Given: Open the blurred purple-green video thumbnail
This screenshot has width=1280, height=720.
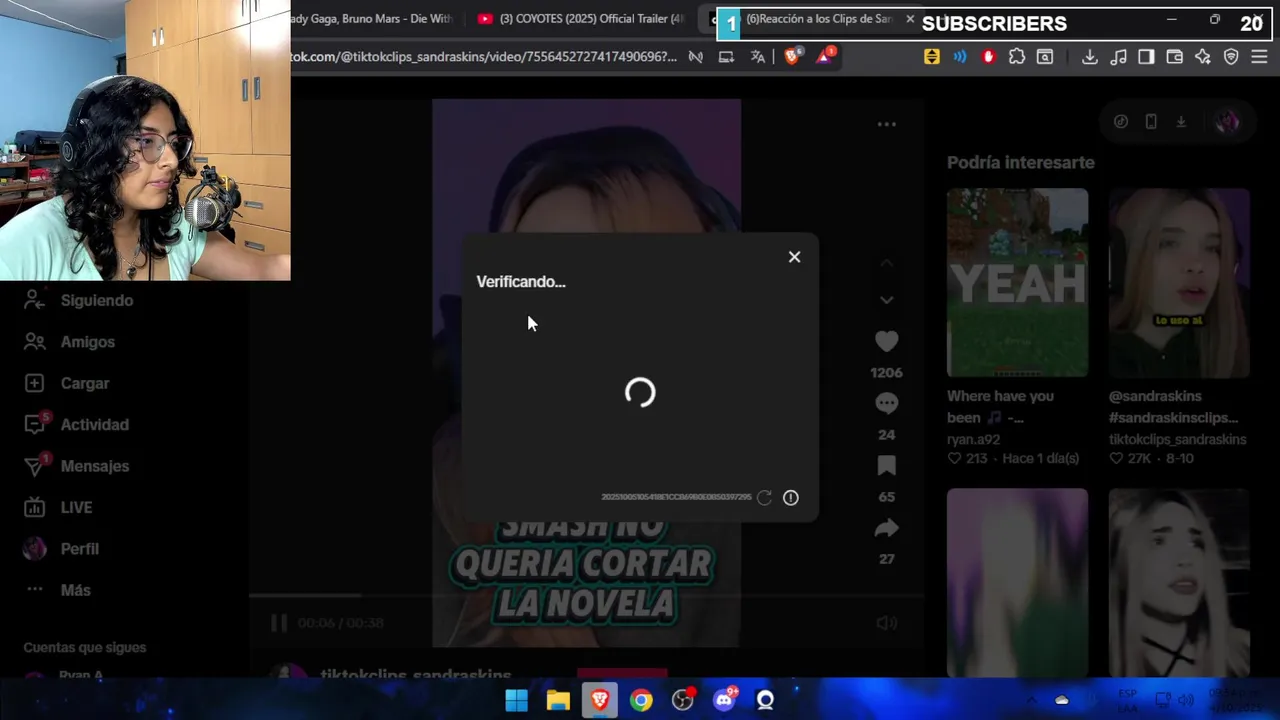Looking at the screenshot, I should (x=1017, y=582).
